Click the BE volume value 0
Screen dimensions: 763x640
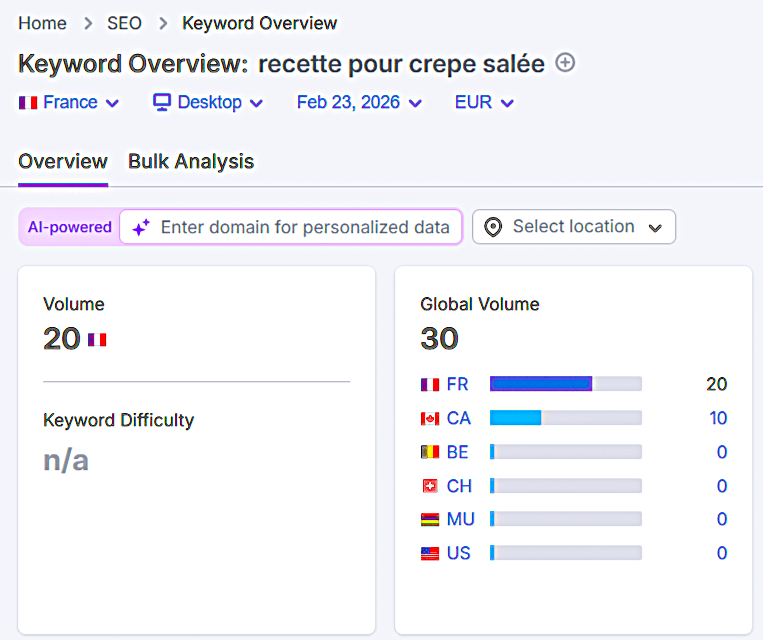pos(722,452)
